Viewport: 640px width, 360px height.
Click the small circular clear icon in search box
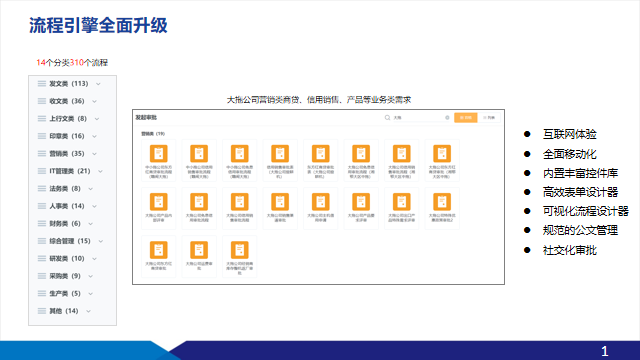447,118
